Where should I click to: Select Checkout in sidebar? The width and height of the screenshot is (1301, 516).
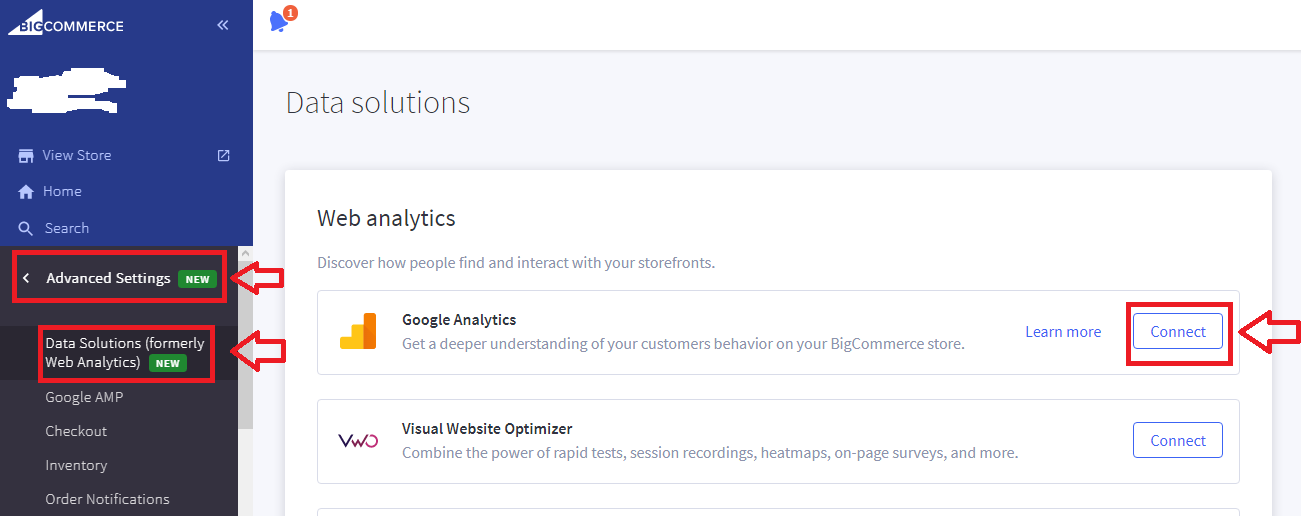[76, 431]
